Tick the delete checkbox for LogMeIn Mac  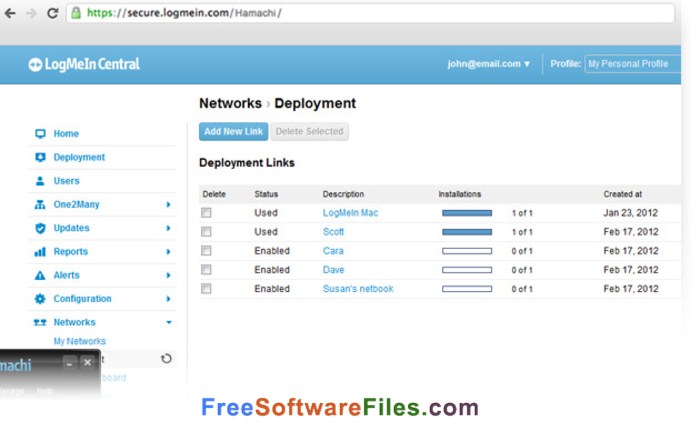[x=206, y=213]
